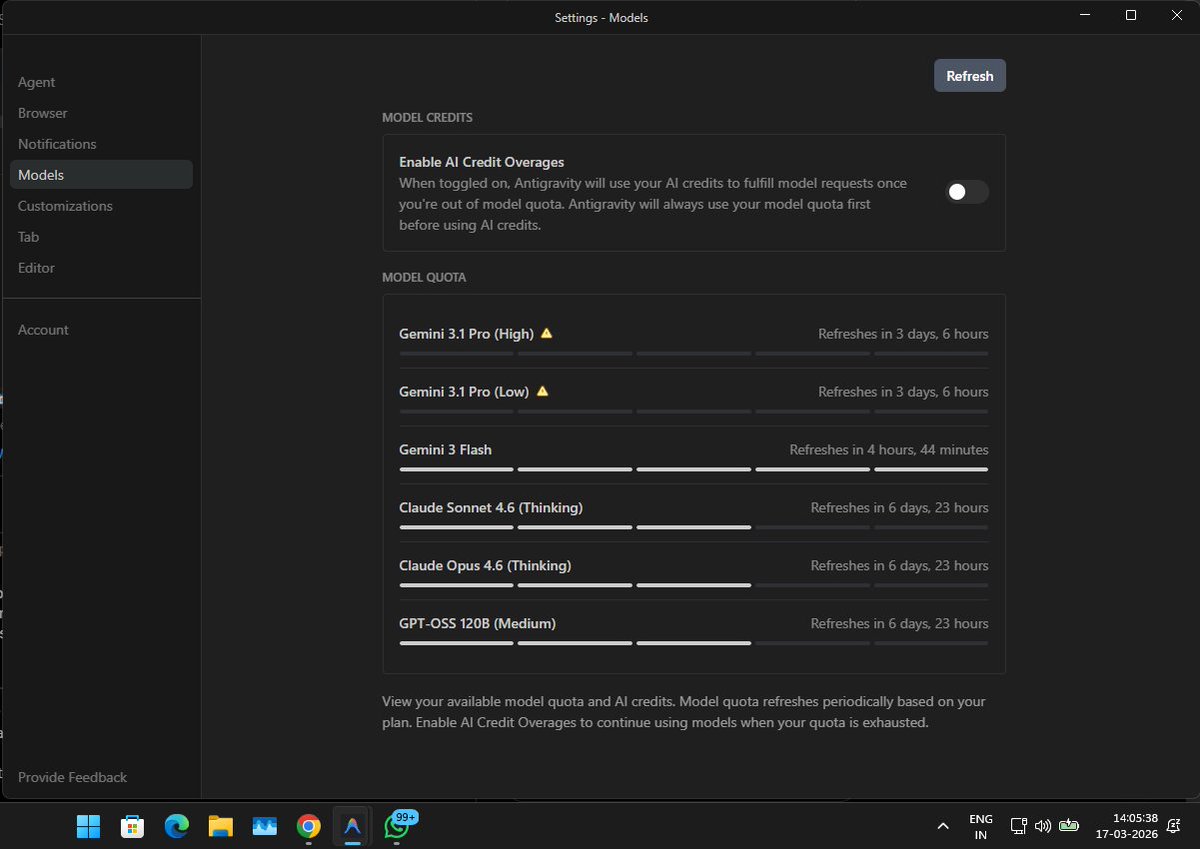Select the Claude Opus 4.6 (Thinking) label

[485, 566]
